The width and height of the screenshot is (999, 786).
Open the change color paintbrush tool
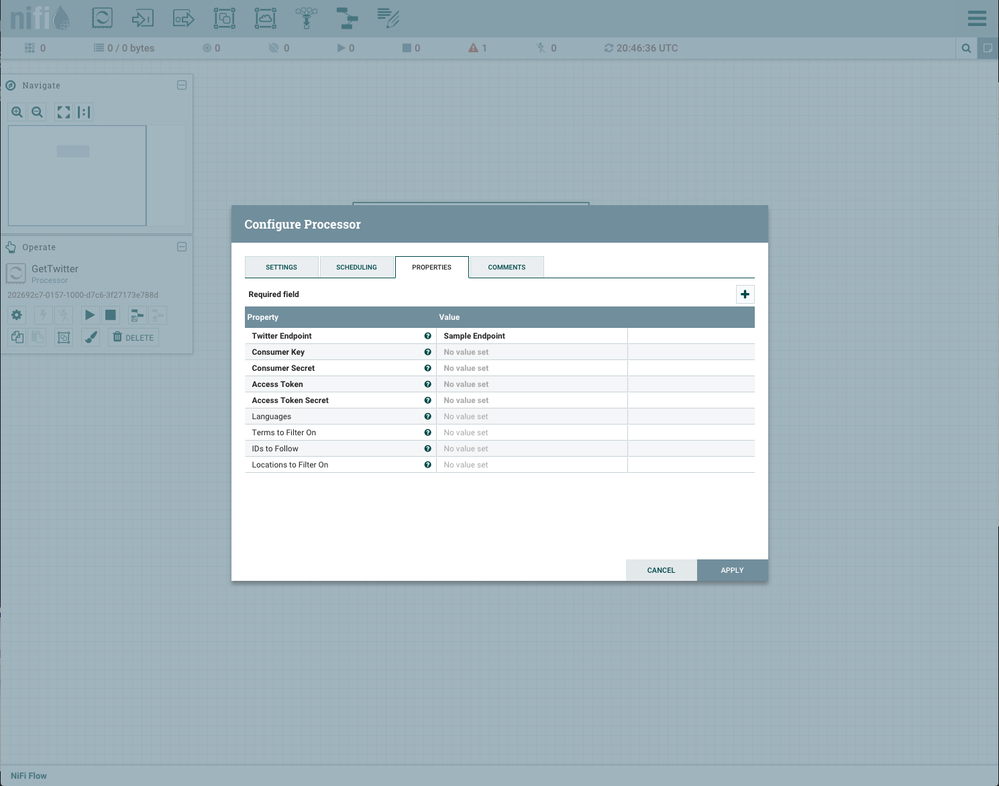click(91, 338)
